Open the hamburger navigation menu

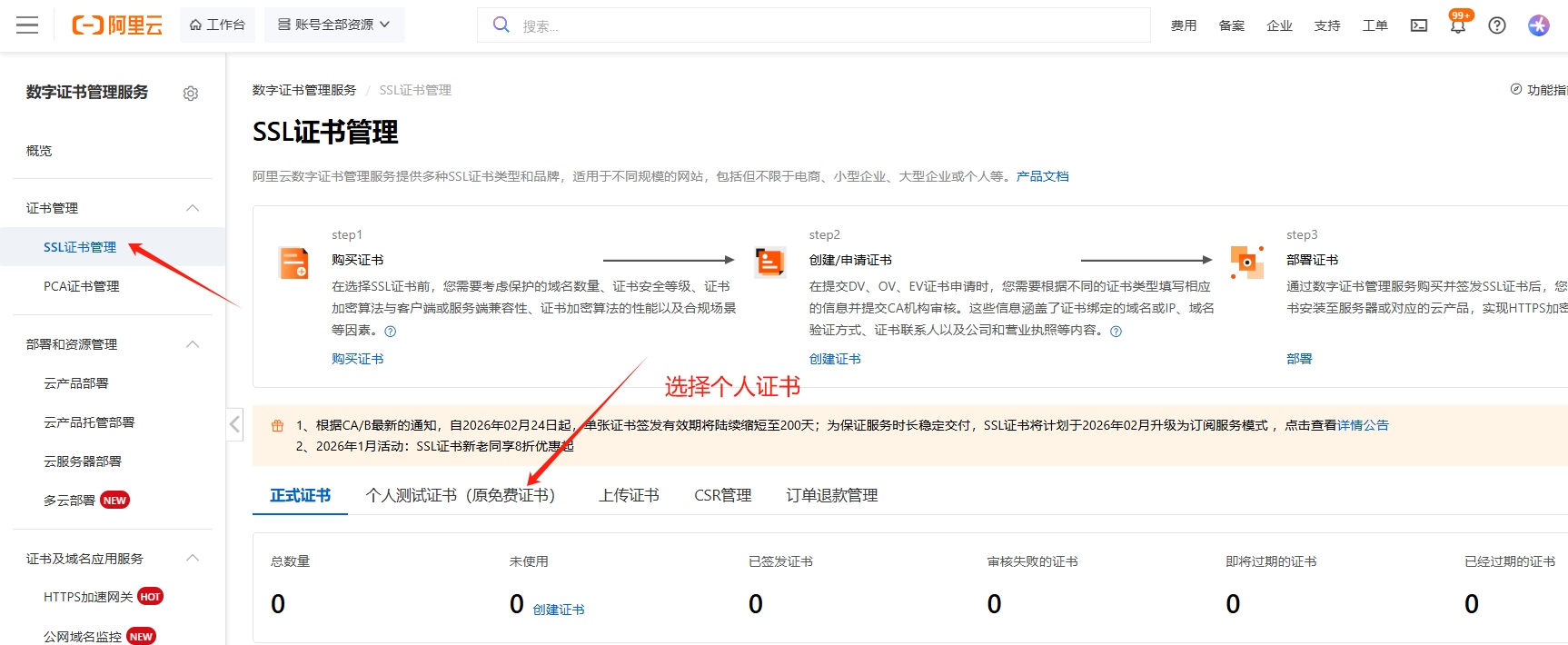(27, 25)
